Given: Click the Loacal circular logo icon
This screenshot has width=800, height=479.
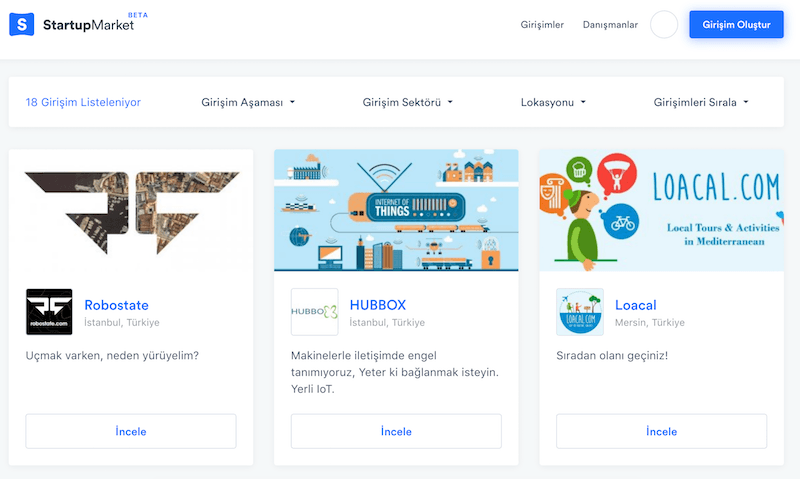Looking at the screenshot, I should (580, 312).
